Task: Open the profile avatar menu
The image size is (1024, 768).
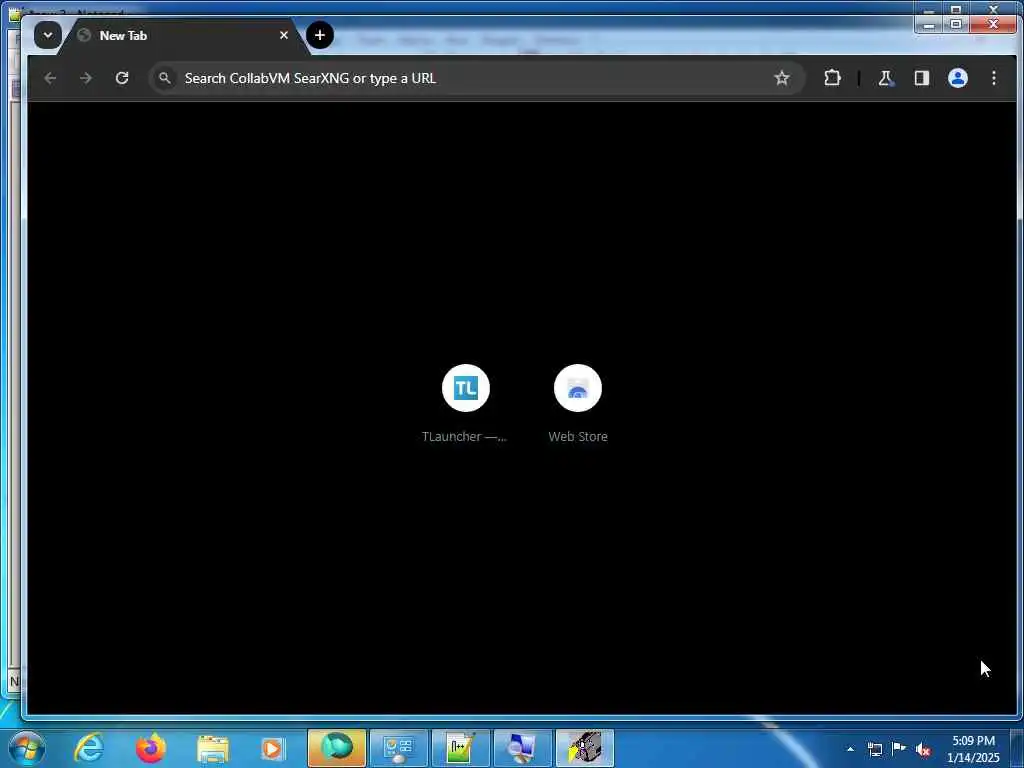Action: (957, 78)
